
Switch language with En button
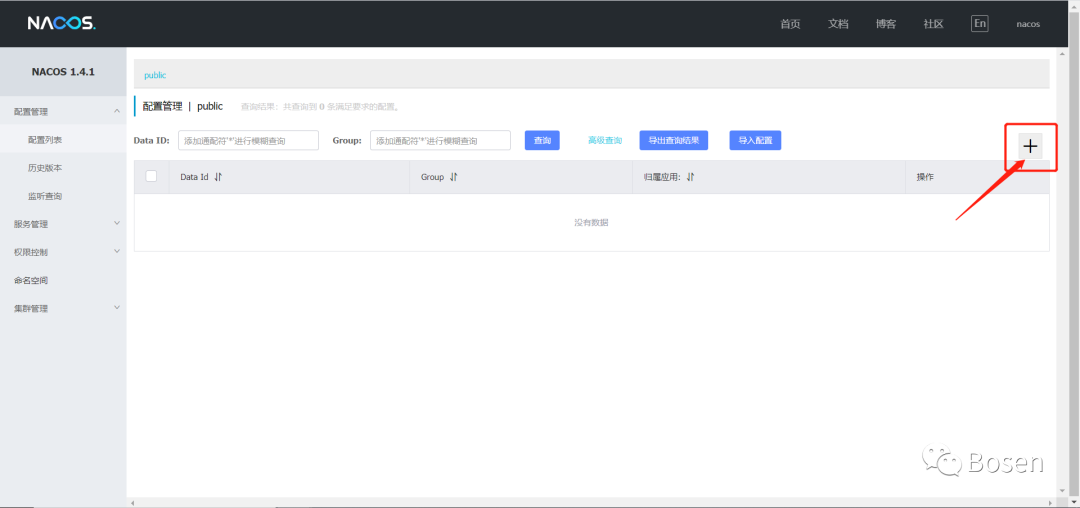click(x=979, y=23)
